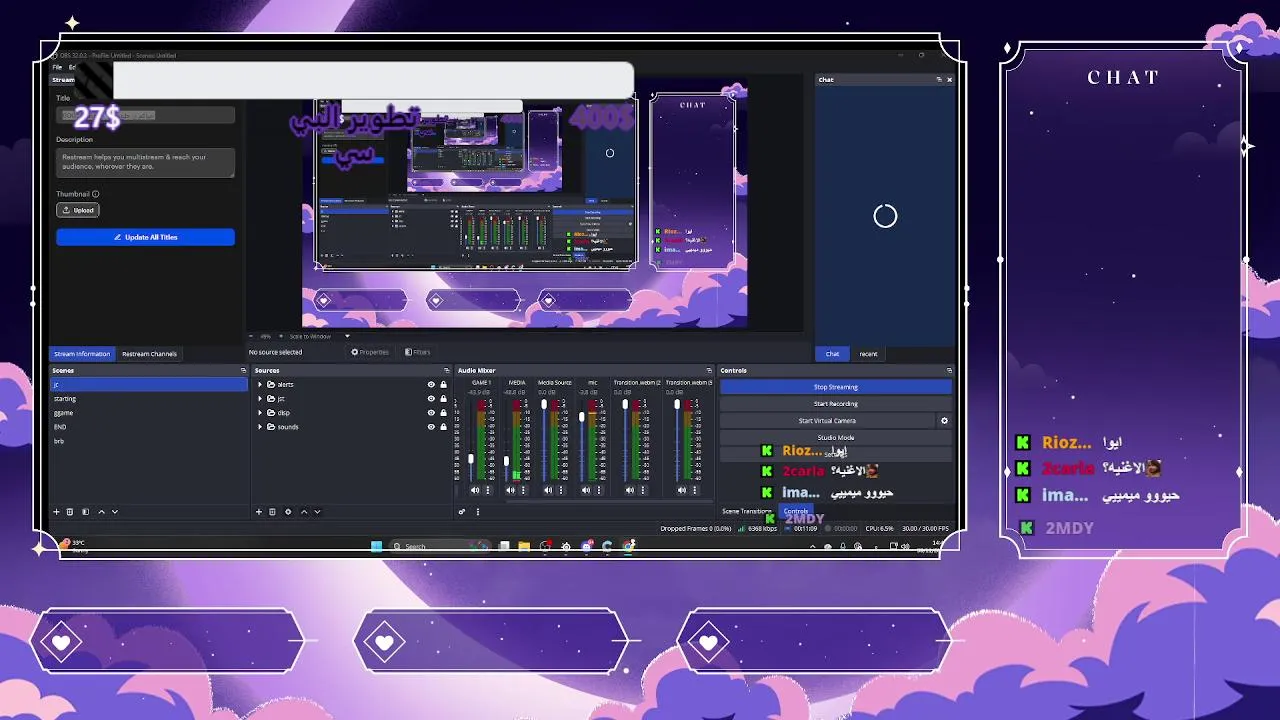Click the GAME 1 volume fader handle
This screenshot has width=1280, height=720.
(471, 460)
